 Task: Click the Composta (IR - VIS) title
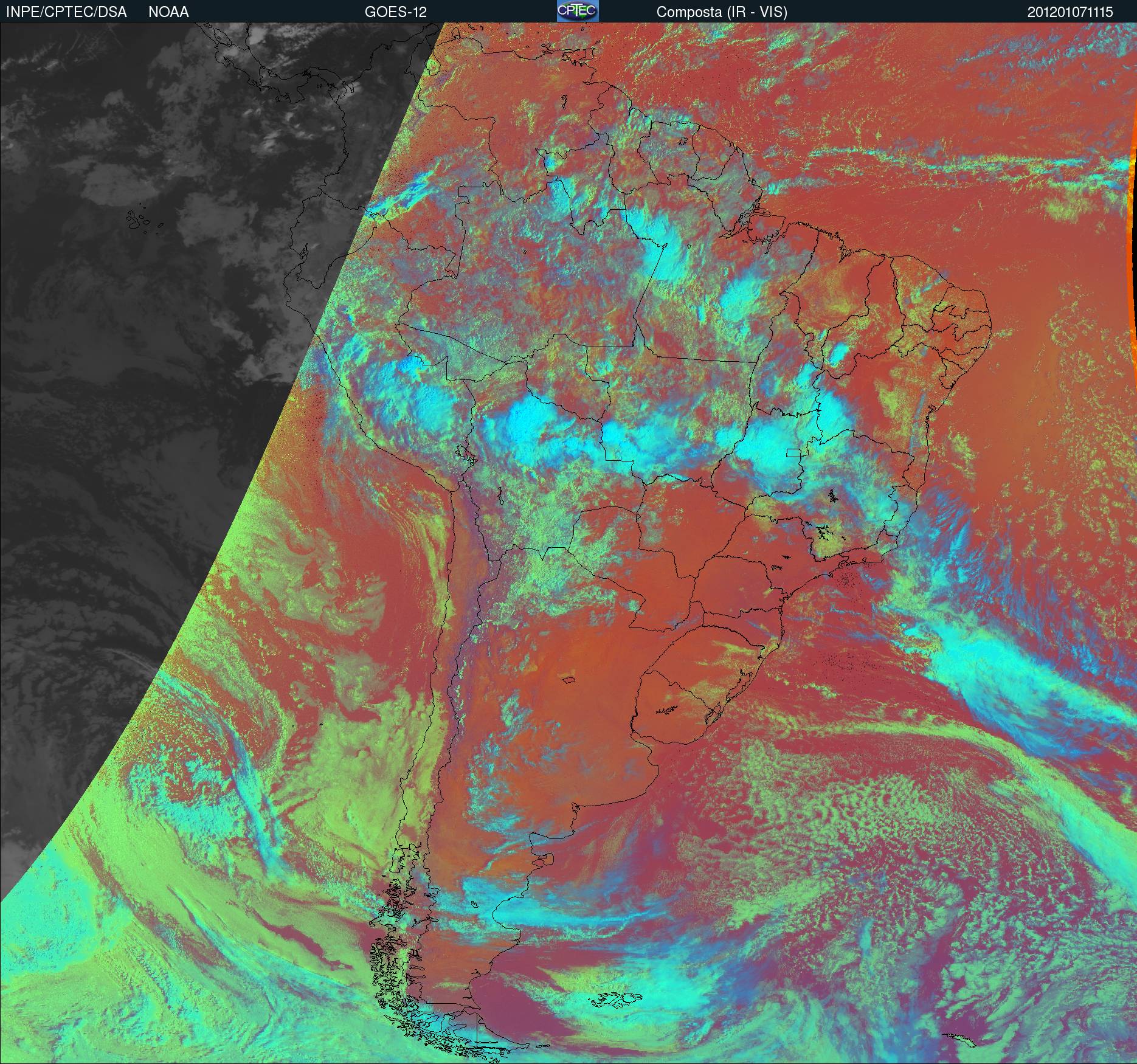click(722, 12)
